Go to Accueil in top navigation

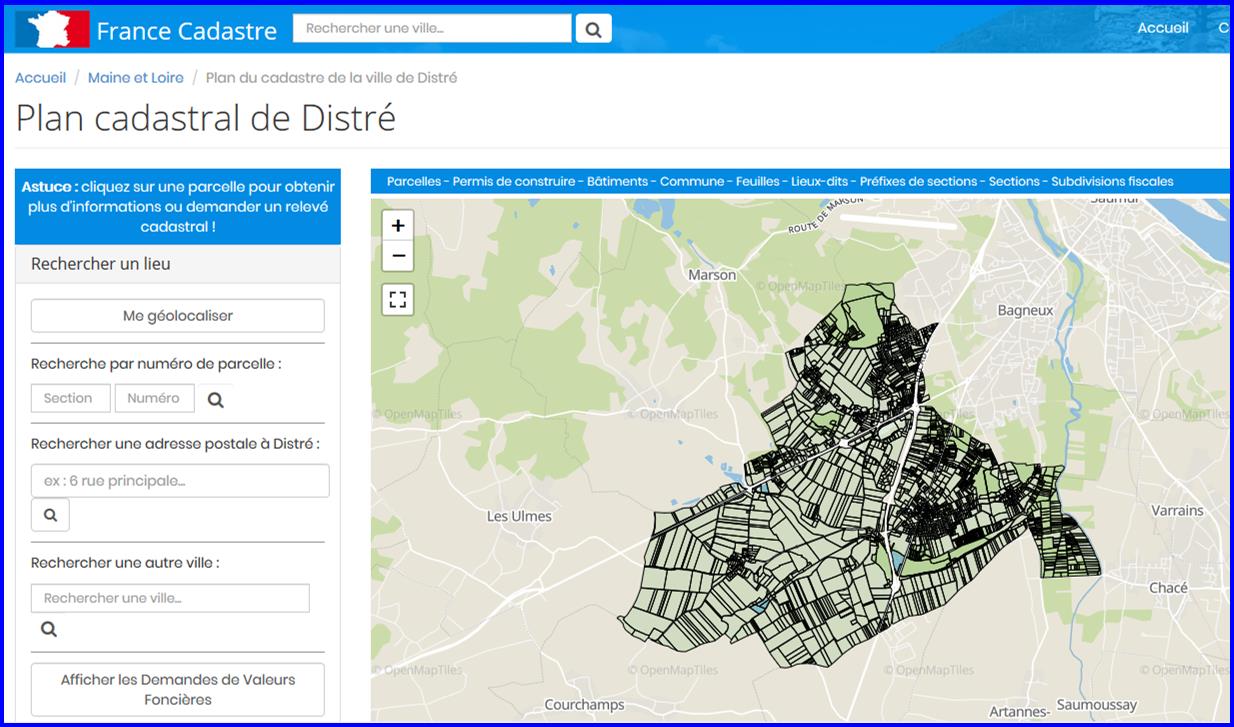[x=1163, y=28]
